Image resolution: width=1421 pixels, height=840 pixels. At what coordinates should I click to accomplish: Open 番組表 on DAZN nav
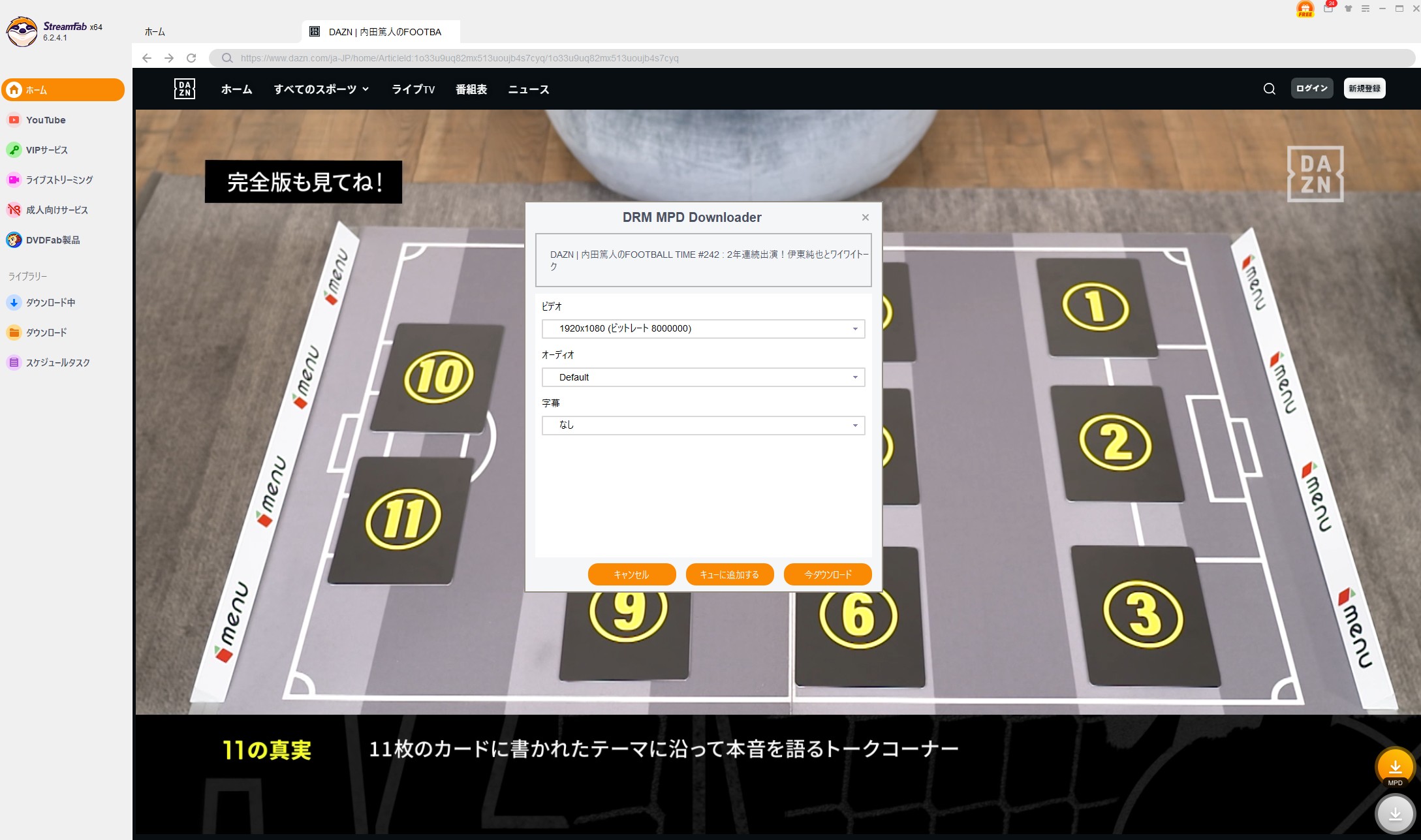pos(471,89)
